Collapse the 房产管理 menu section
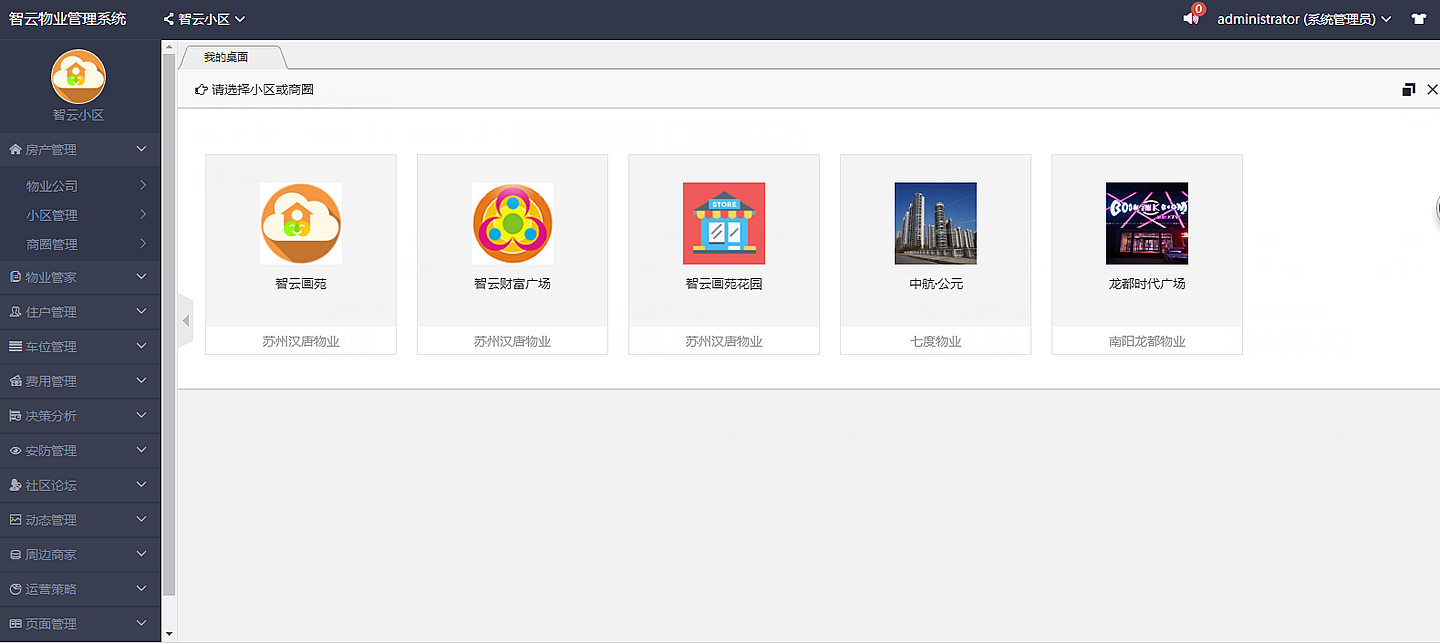1440x644 pixels. (x=79, y=150)
